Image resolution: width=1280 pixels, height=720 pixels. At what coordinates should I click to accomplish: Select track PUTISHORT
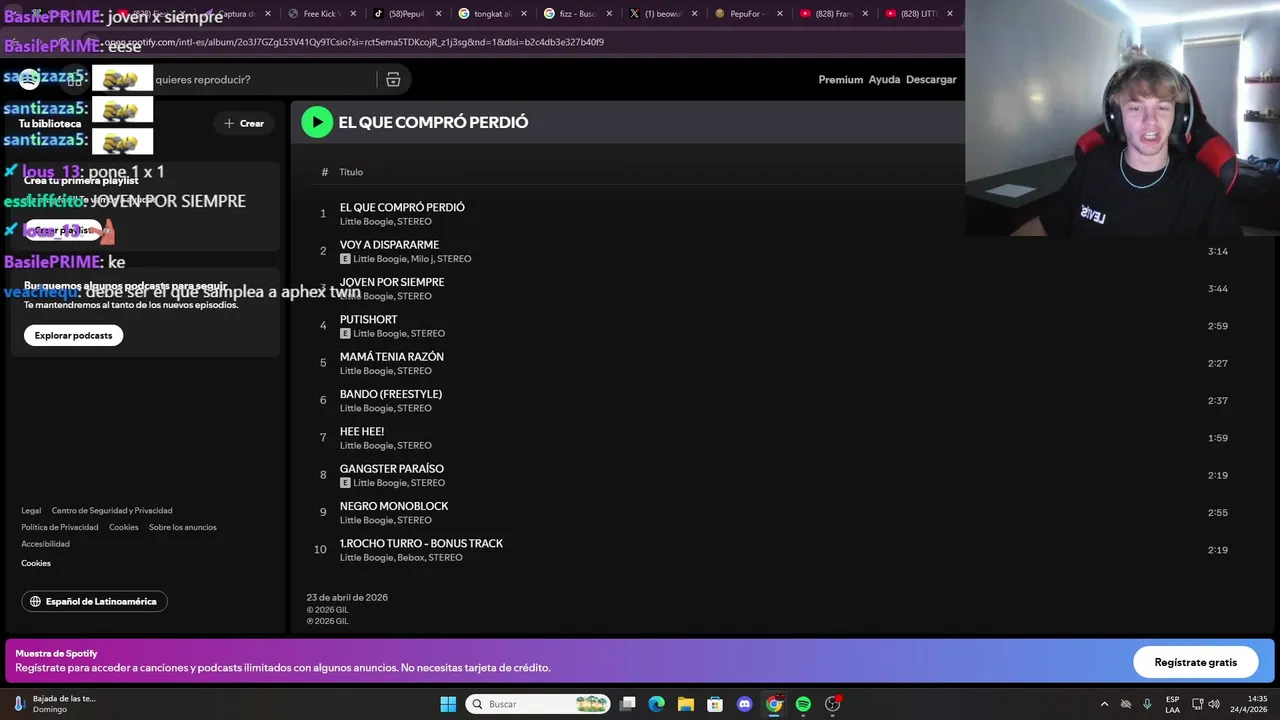coord(368,320)
